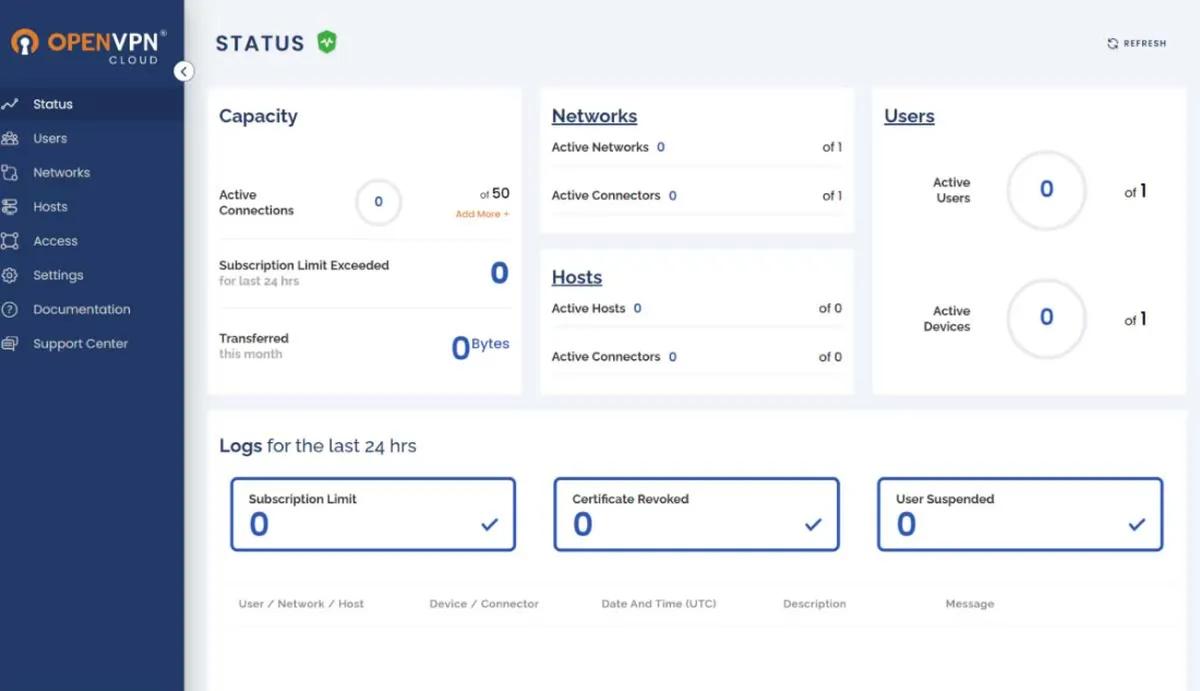
Task: Click the Description column header
Action: click(x=814, y=604)
